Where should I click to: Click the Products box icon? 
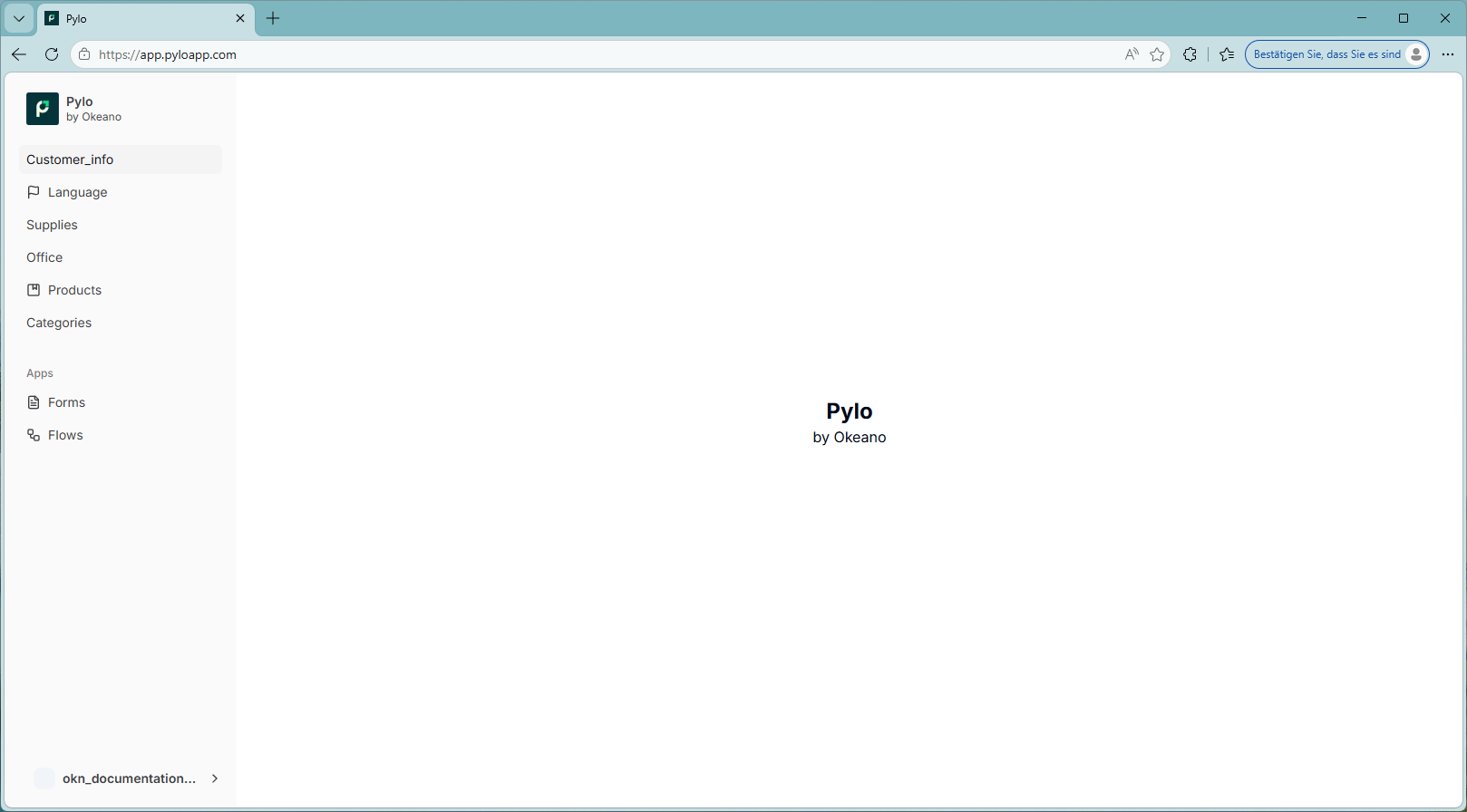tap(34, 290)
